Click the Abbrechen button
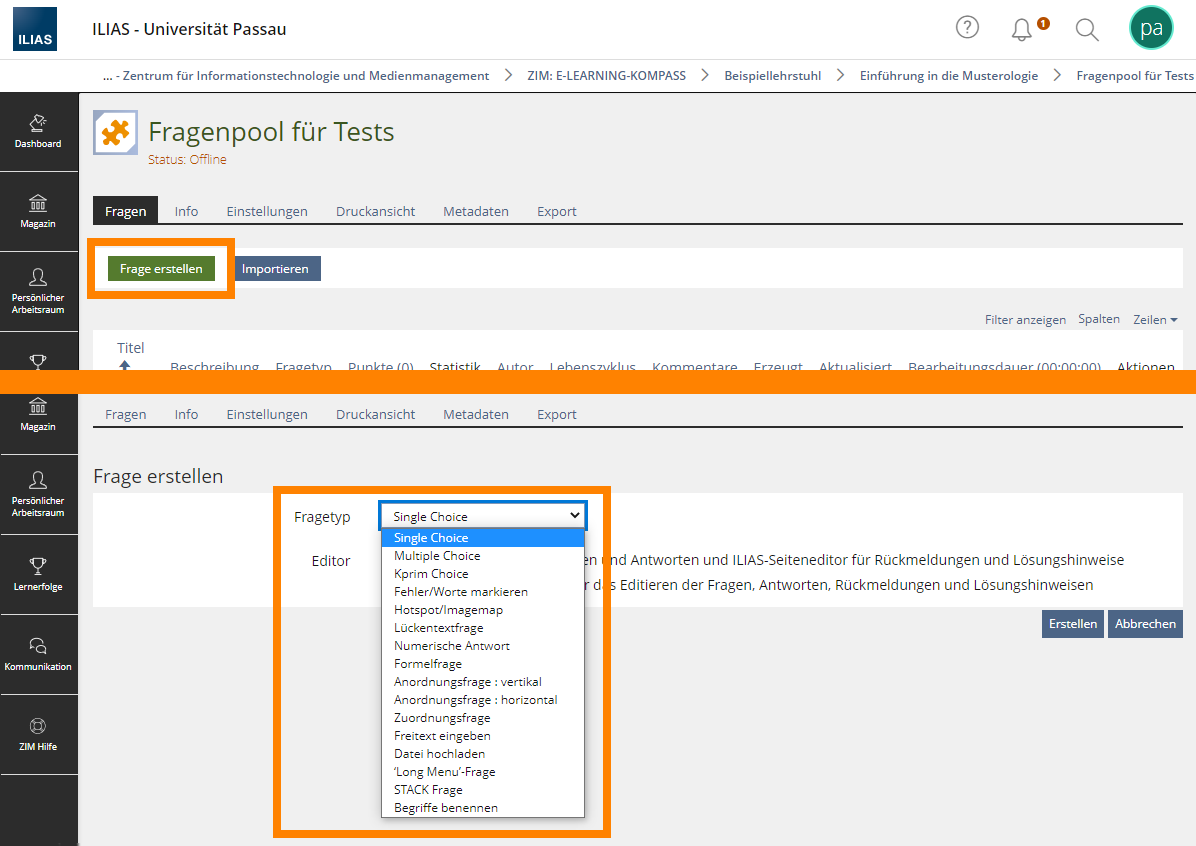Viewport: 1196px width, 846px height. point(1145,624)
